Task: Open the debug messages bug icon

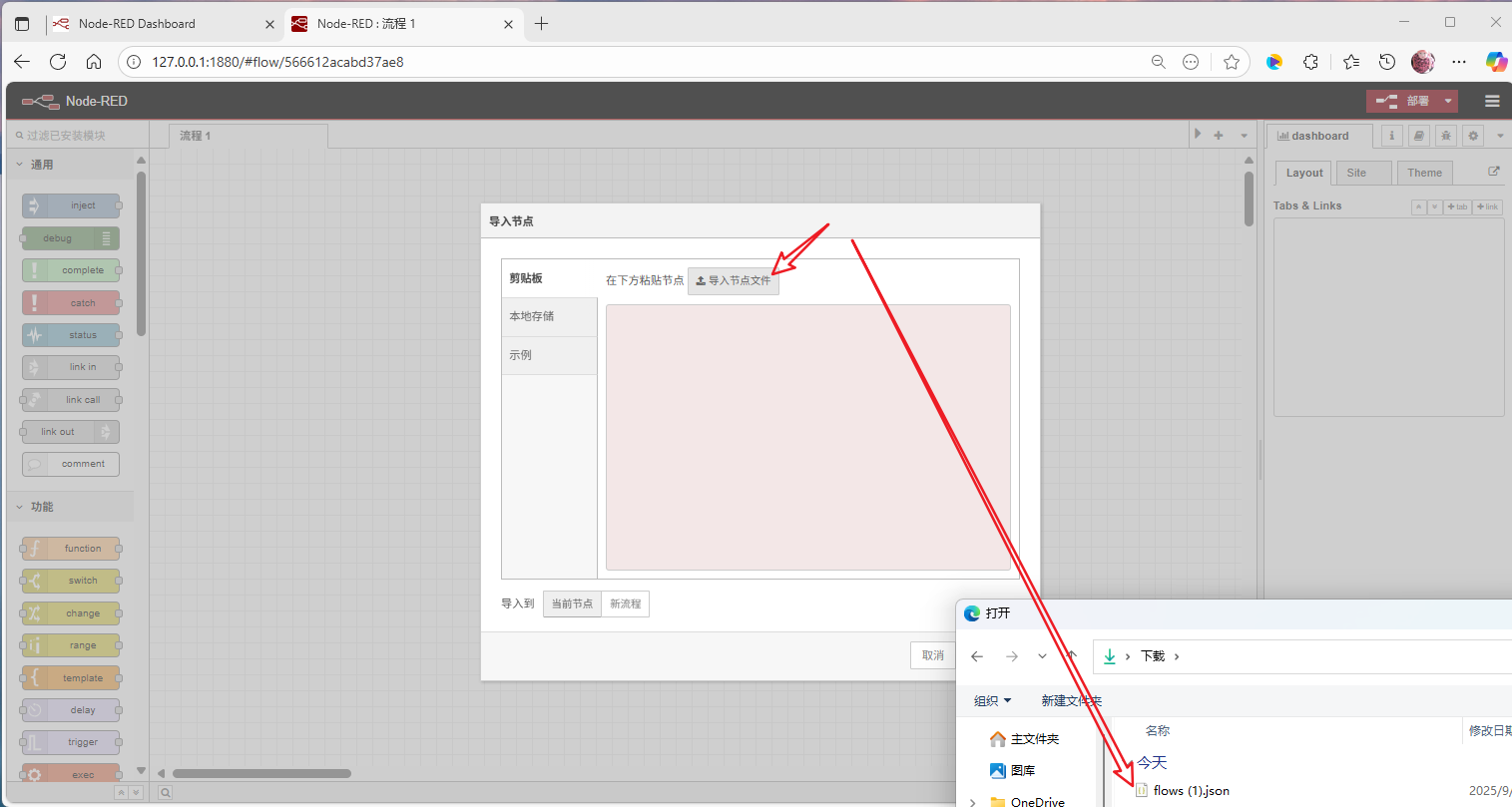Action: 1446,136
